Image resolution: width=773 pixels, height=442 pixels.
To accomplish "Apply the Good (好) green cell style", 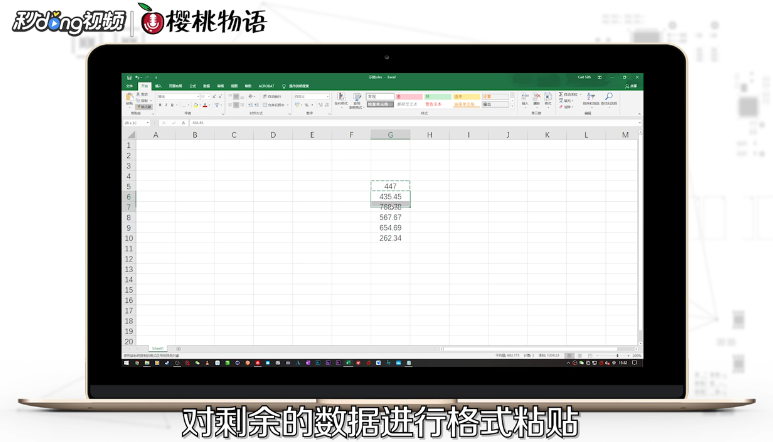I will click(438, 97).
